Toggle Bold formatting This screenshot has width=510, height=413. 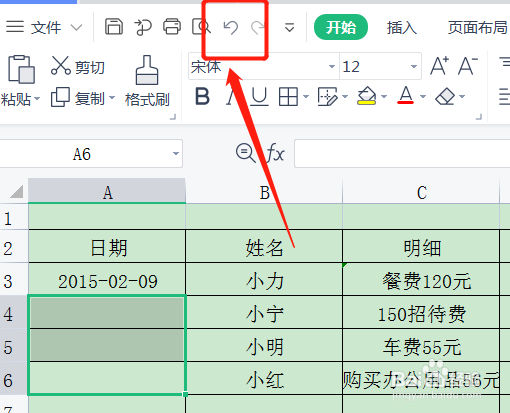pos(202,97)
